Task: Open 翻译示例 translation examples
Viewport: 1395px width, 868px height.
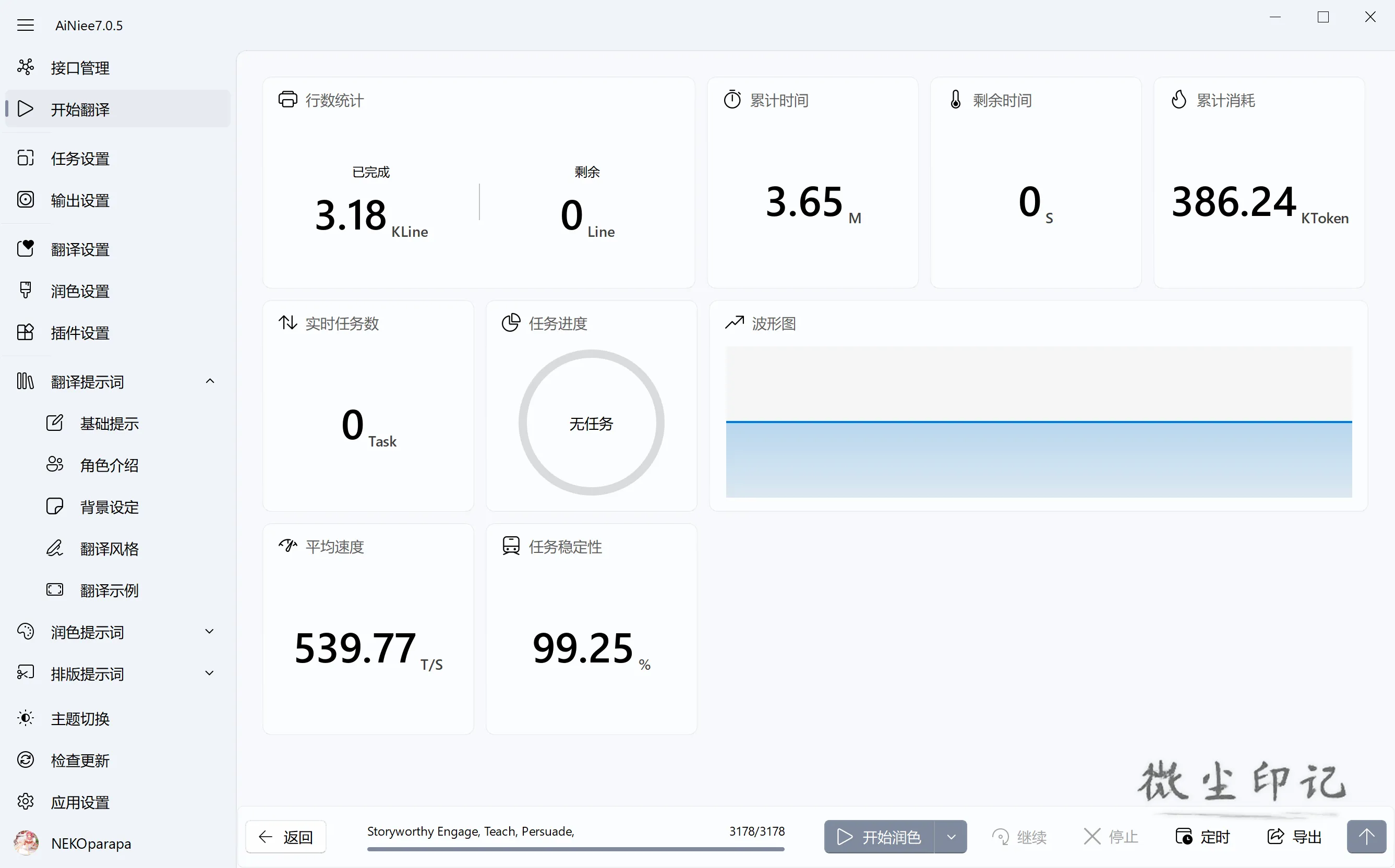Action: pos(118,590)
